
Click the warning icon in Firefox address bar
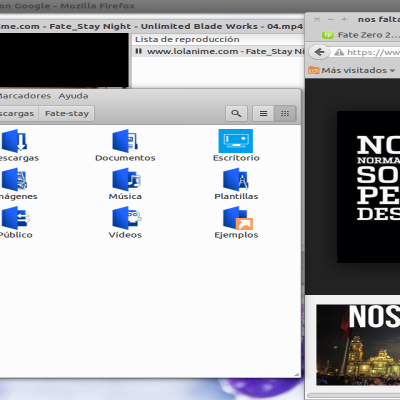point(339,52)
